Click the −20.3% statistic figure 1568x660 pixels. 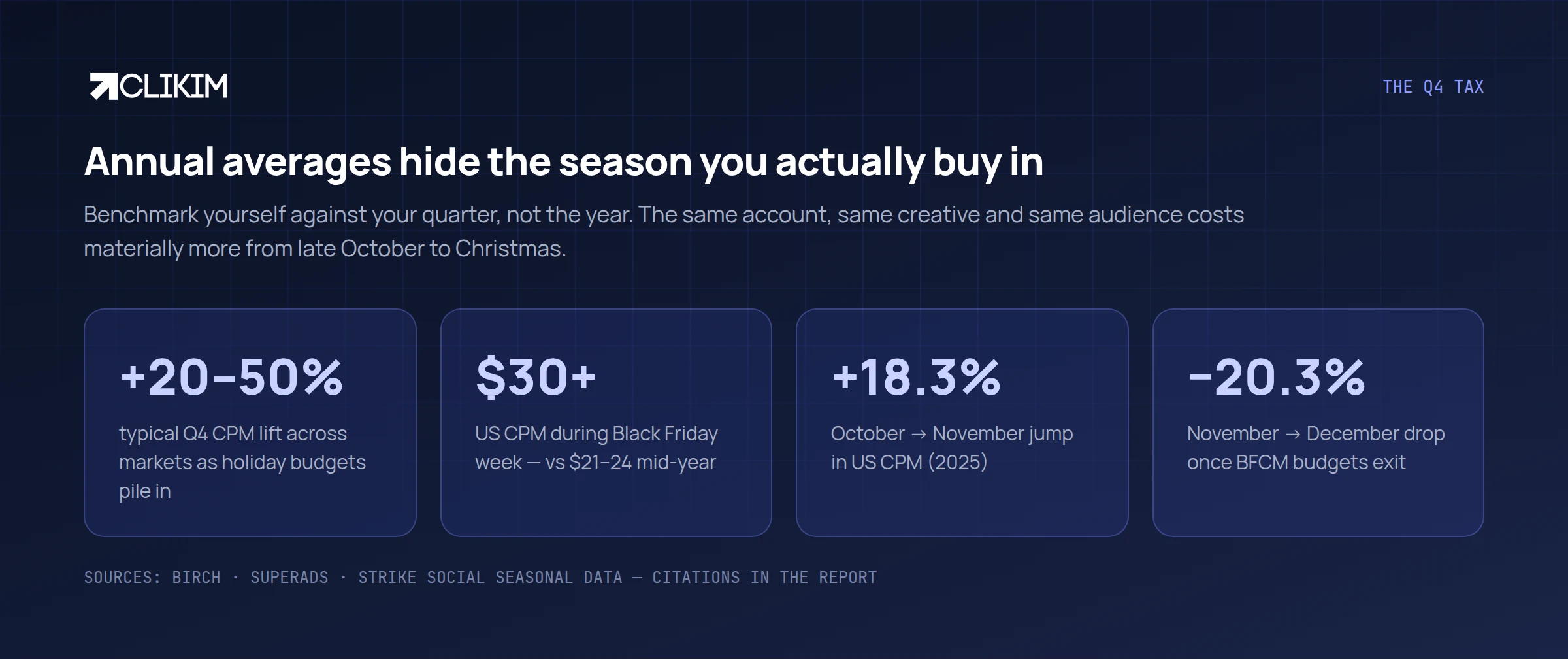tap(1277, 377)
